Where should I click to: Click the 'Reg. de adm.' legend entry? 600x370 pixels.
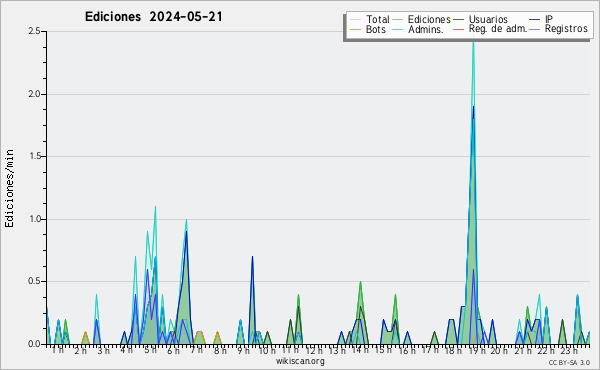(x=490, y=29)
